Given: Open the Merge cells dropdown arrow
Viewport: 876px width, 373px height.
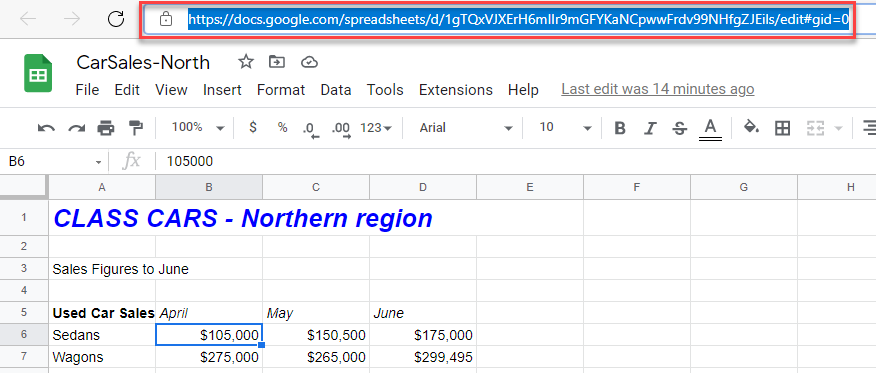Looking at the screenshot, I should (838, 128).
